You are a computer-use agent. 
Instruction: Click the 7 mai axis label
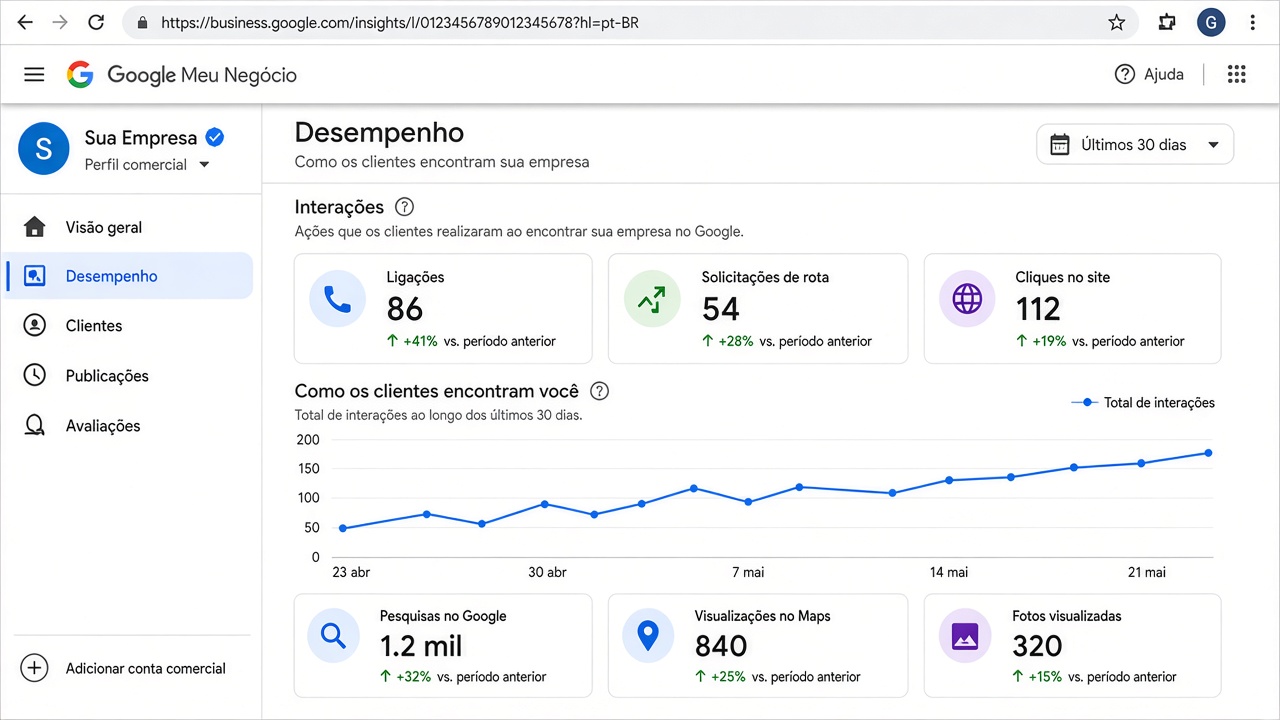pyautogui.click(x=748, y=572)
